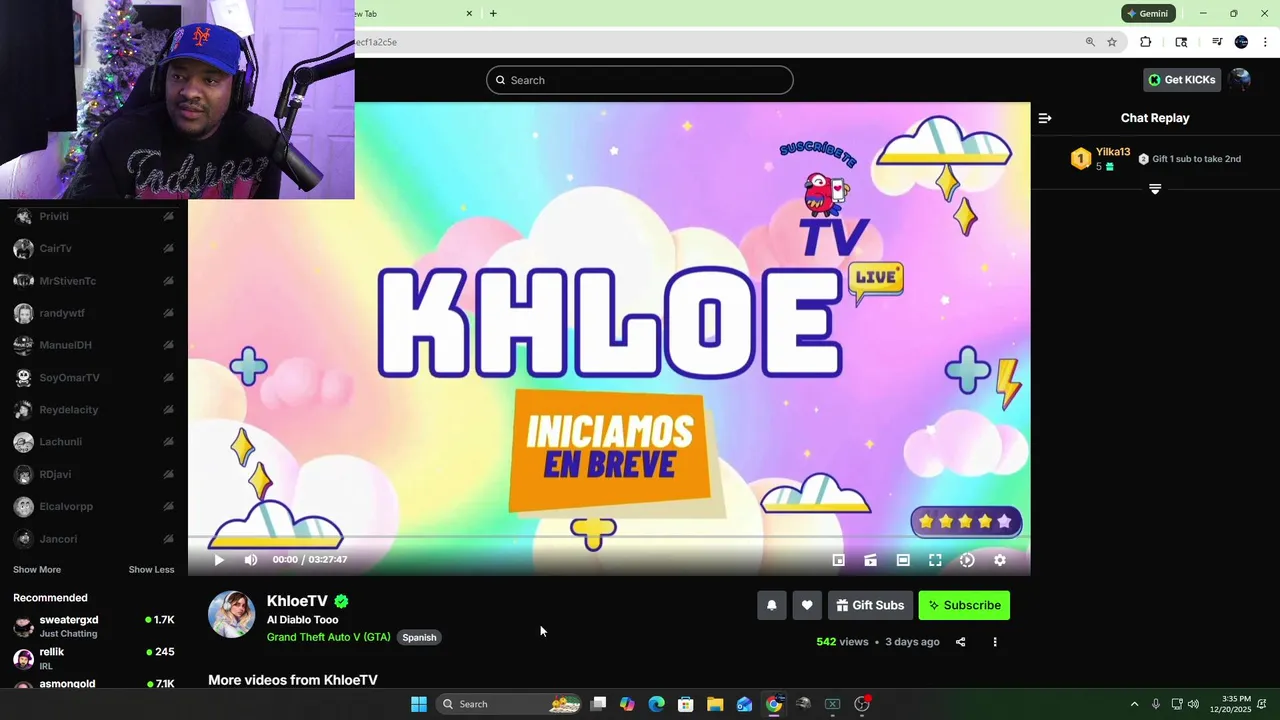
Task: Click Get KICKs button
Action: pos(1182,80)
